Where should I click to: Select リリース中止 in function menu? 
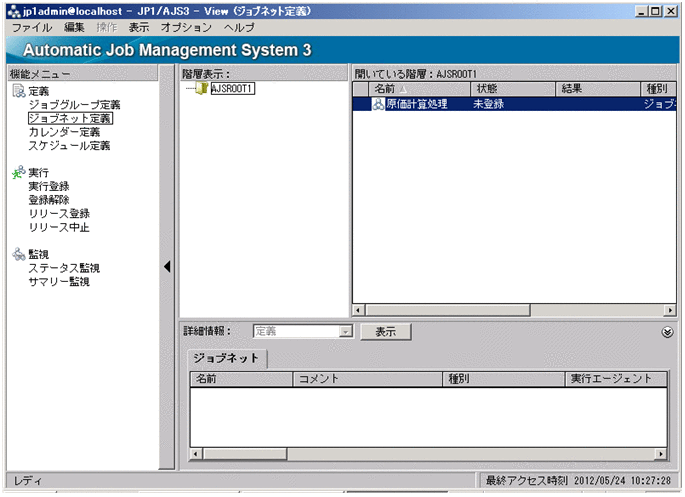point(59,227)
